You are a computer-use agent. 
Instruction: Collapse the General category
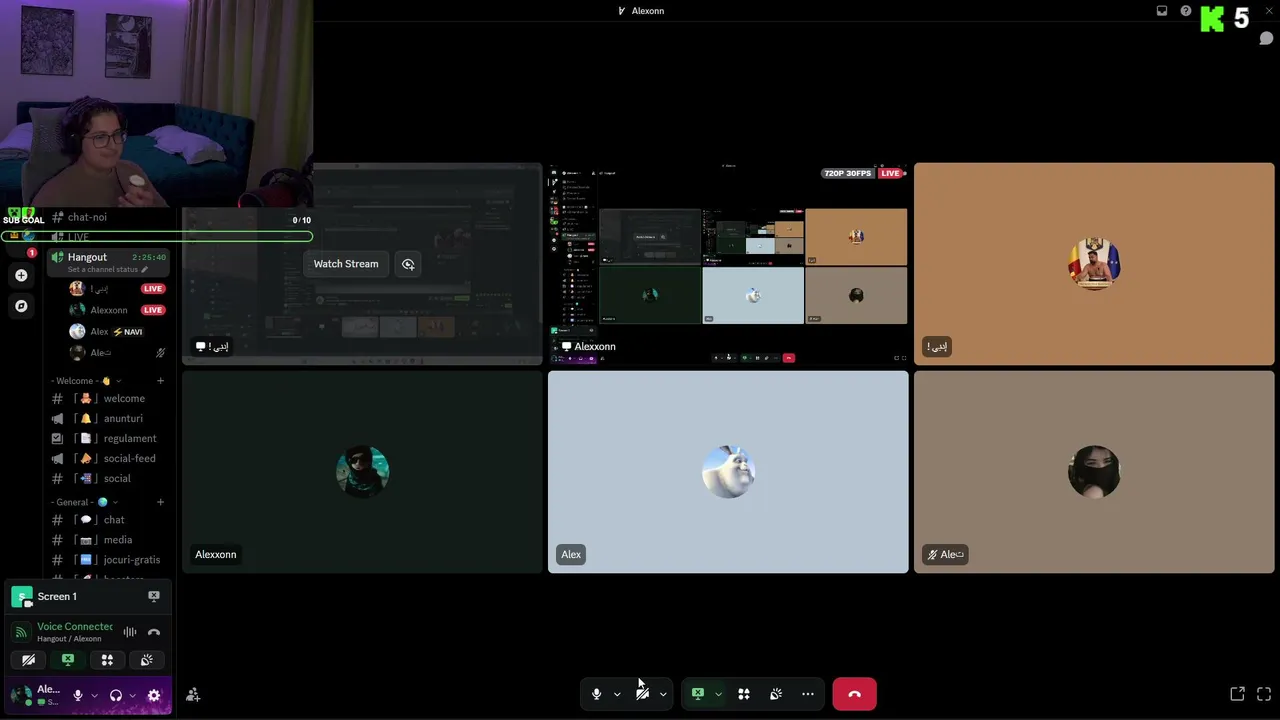pyautogui.click(x=85, y=502)
